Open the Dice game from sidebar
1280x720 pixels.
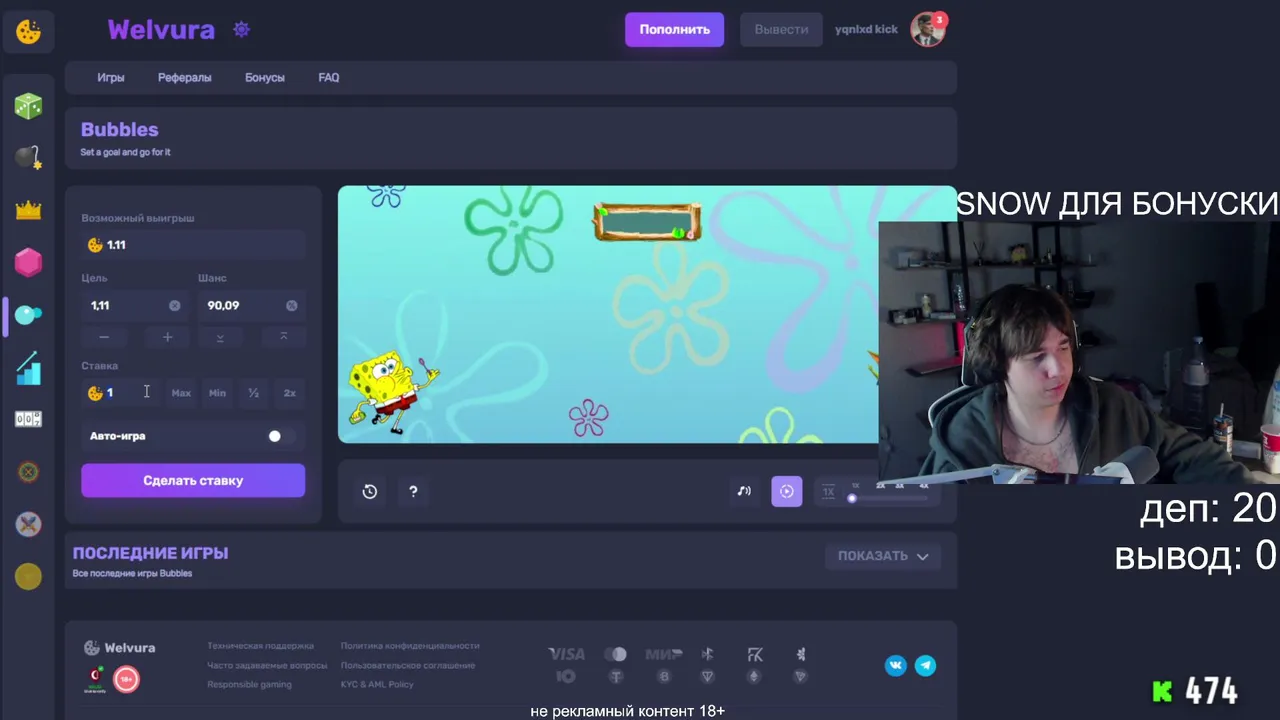coord(28,106)
